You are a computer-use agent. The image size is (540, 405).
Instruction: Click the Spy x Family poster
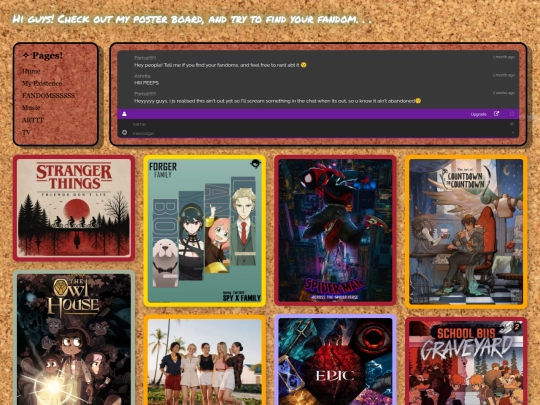coord(205,231)
